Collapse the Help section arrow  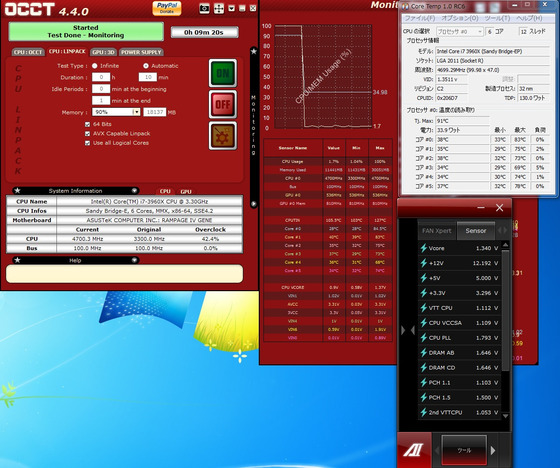134,260
